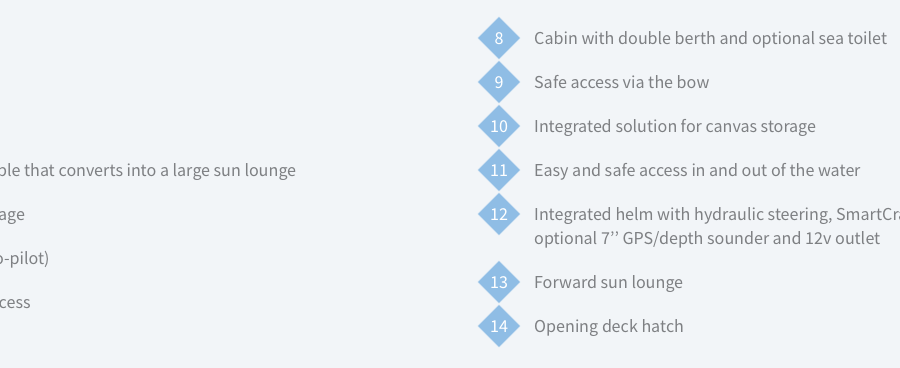Select the number 11 diamond badge
The width and height of the screenshot is (900, 368).
tap(499, 171)
